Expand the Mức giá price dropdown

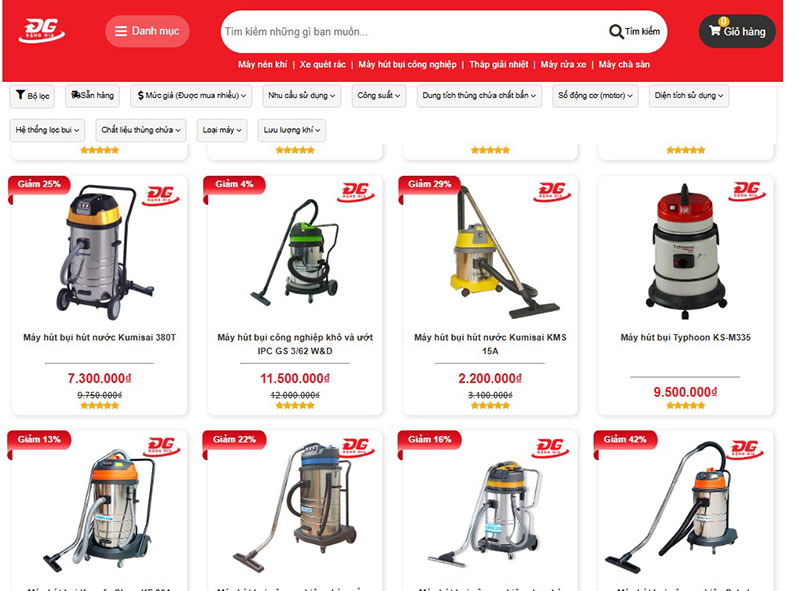pyautogui.click(x=191, y=95)
